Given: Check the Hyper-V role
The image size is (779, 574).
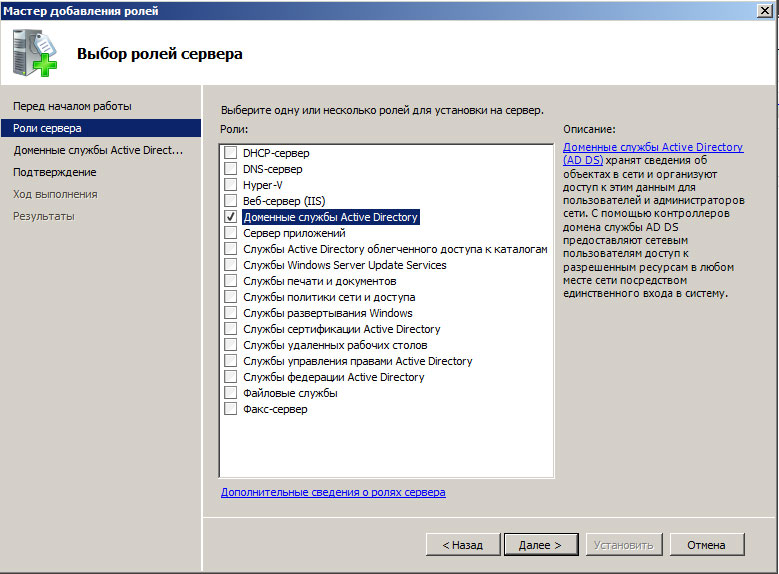Looking at the screenshot, I should (x=230, y=184).
